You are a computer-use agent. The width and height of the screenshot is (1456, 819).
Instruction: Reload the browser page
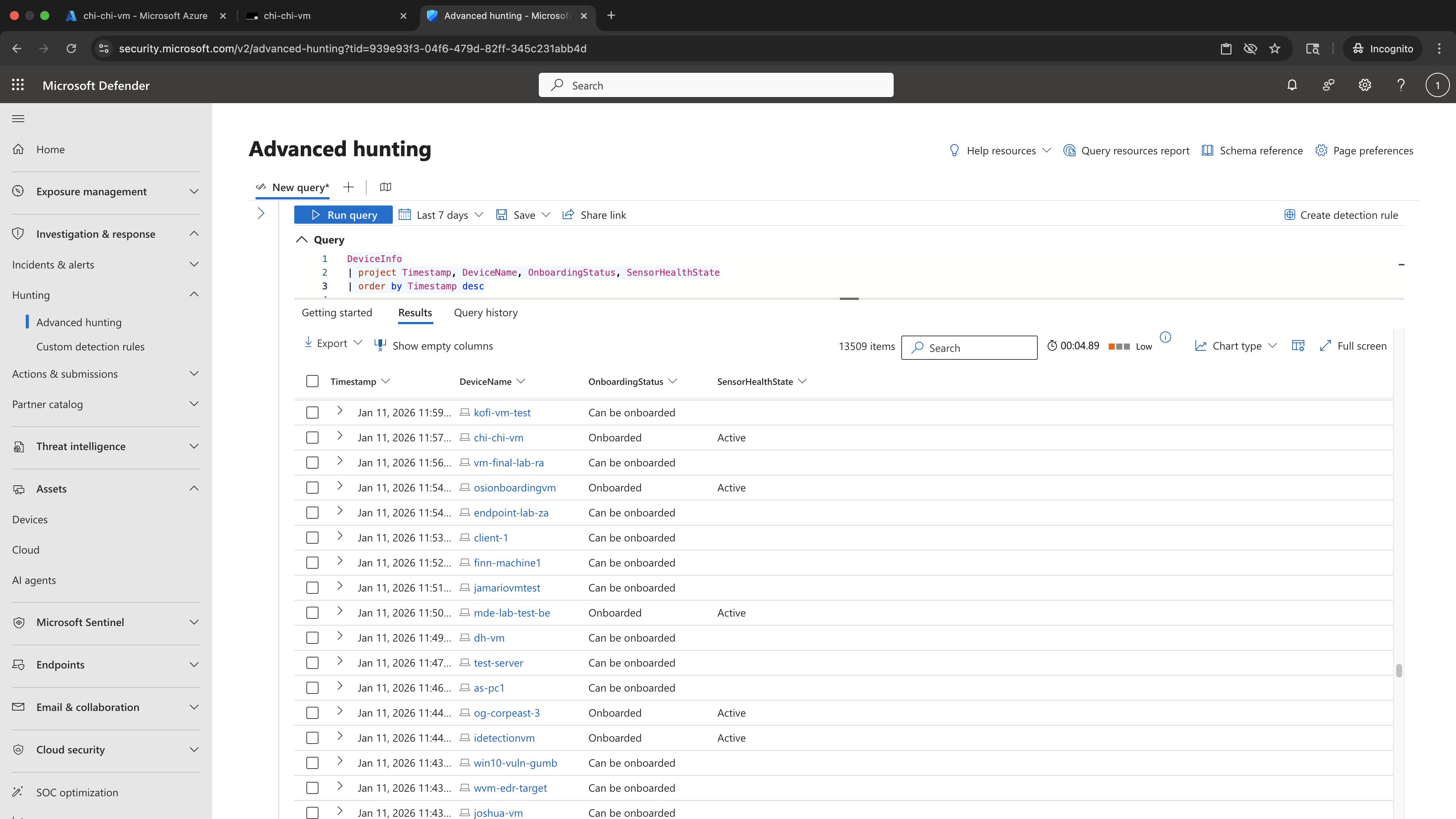[71, 49]
